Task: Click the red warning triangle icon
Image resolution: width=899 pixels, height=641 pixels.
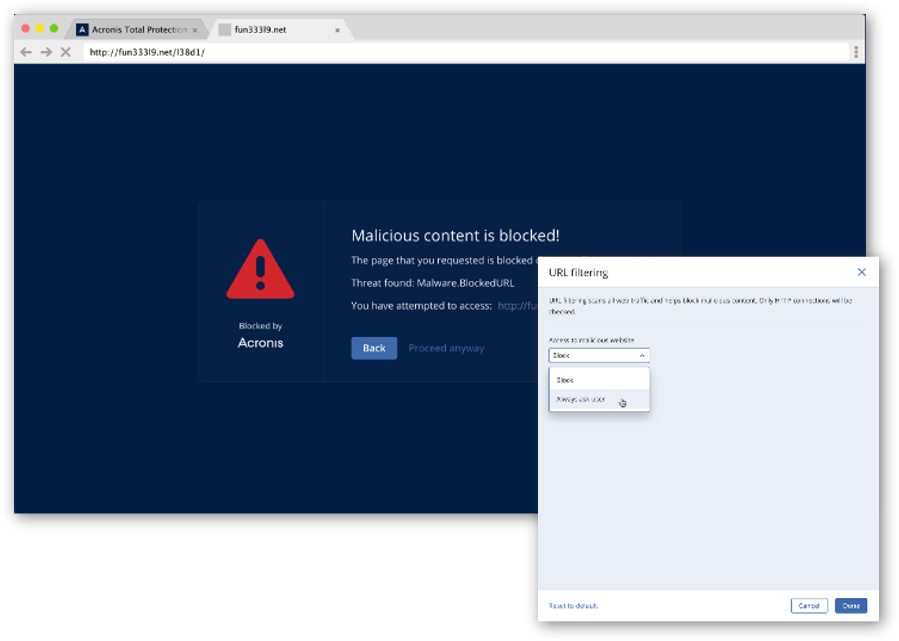Action: point(260,269)
